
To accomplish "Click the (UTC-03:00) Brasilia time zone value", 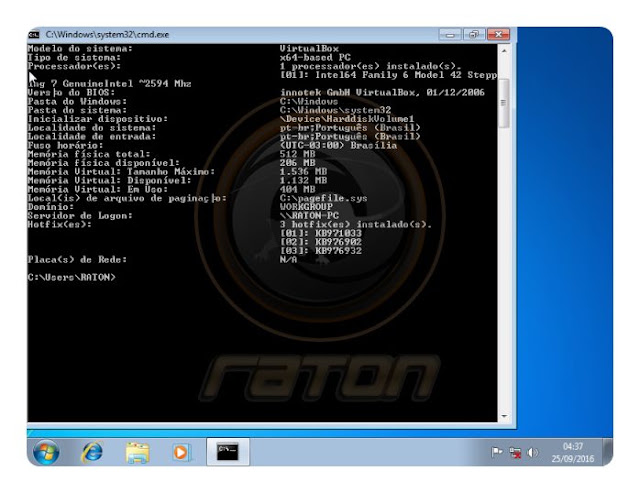I will click(x=338, y=145).
